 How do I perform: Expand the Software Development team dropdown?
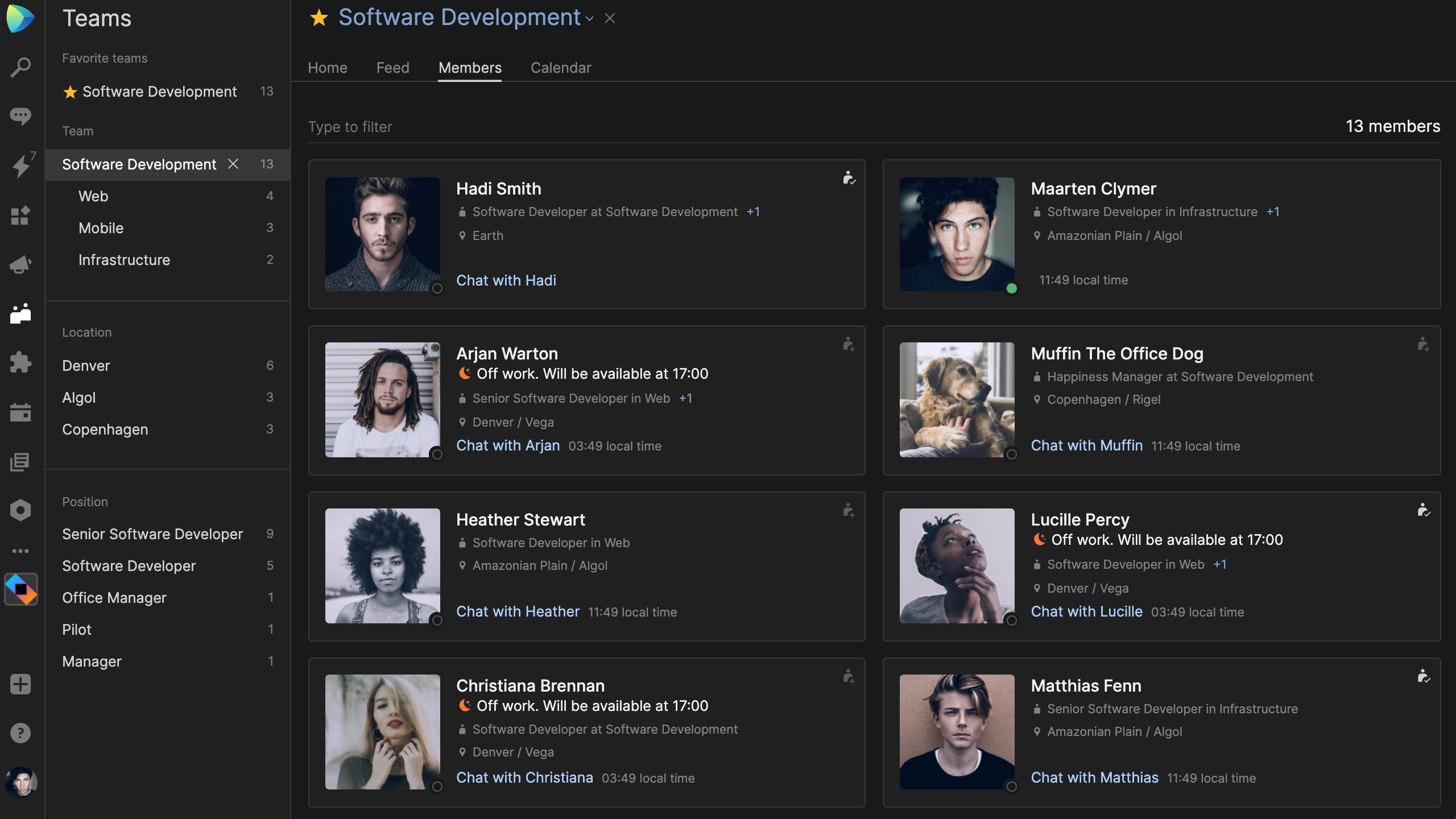click(x=590, y=21)
